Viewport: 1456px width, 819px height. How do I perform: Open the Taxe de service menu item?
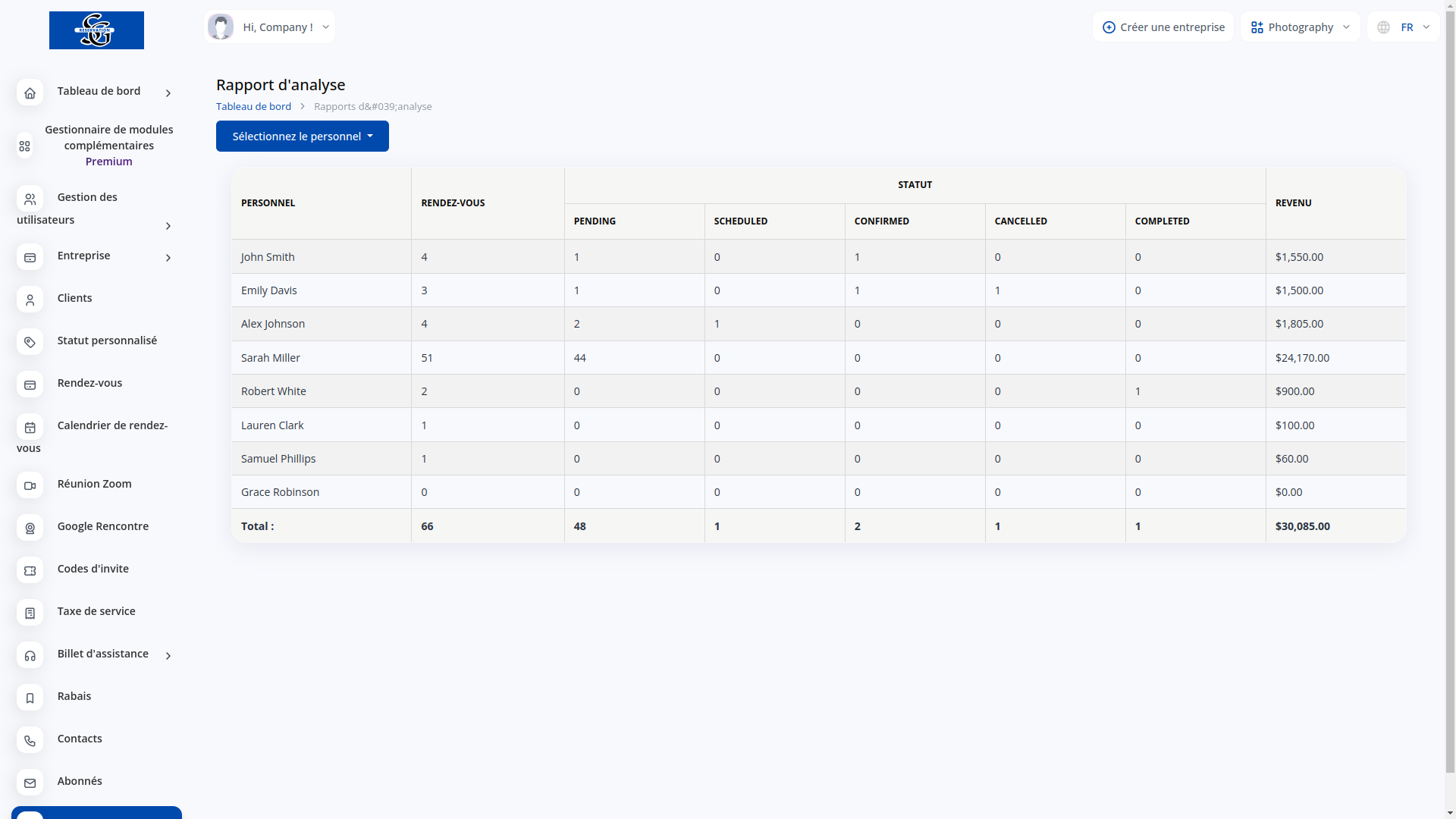pos(96,611)
